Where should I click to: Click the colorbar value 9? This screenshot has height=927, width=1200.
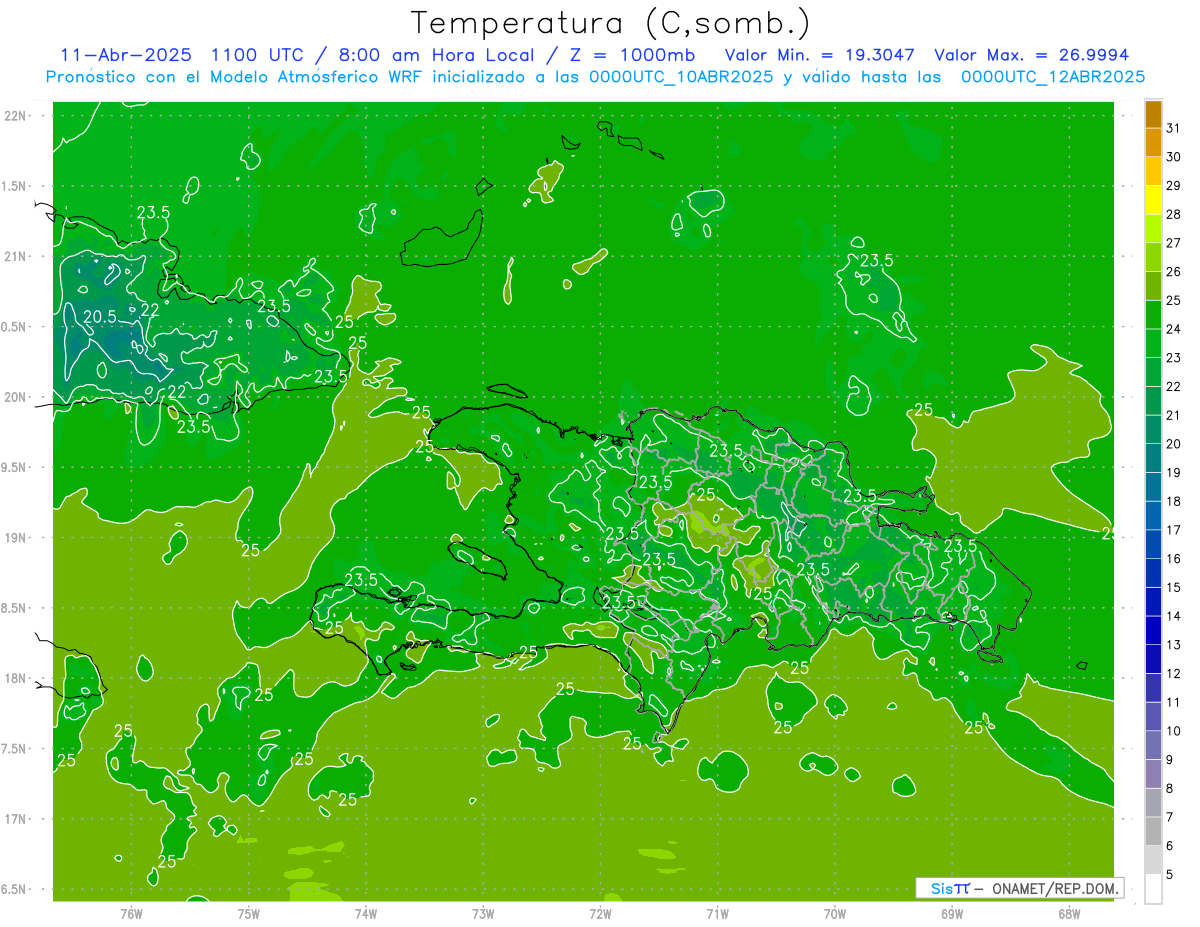click(1170, 760)
